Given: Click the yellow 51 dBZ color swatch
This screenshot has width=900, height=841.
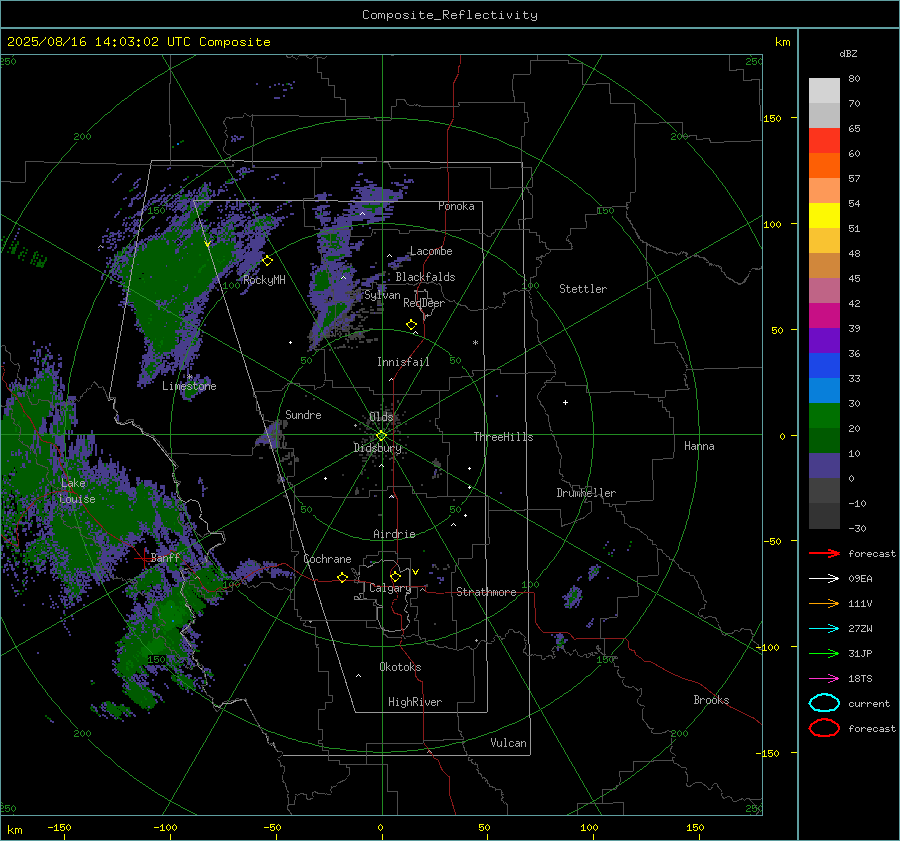Looking at the screenshot, I should [x=824, y=215].
